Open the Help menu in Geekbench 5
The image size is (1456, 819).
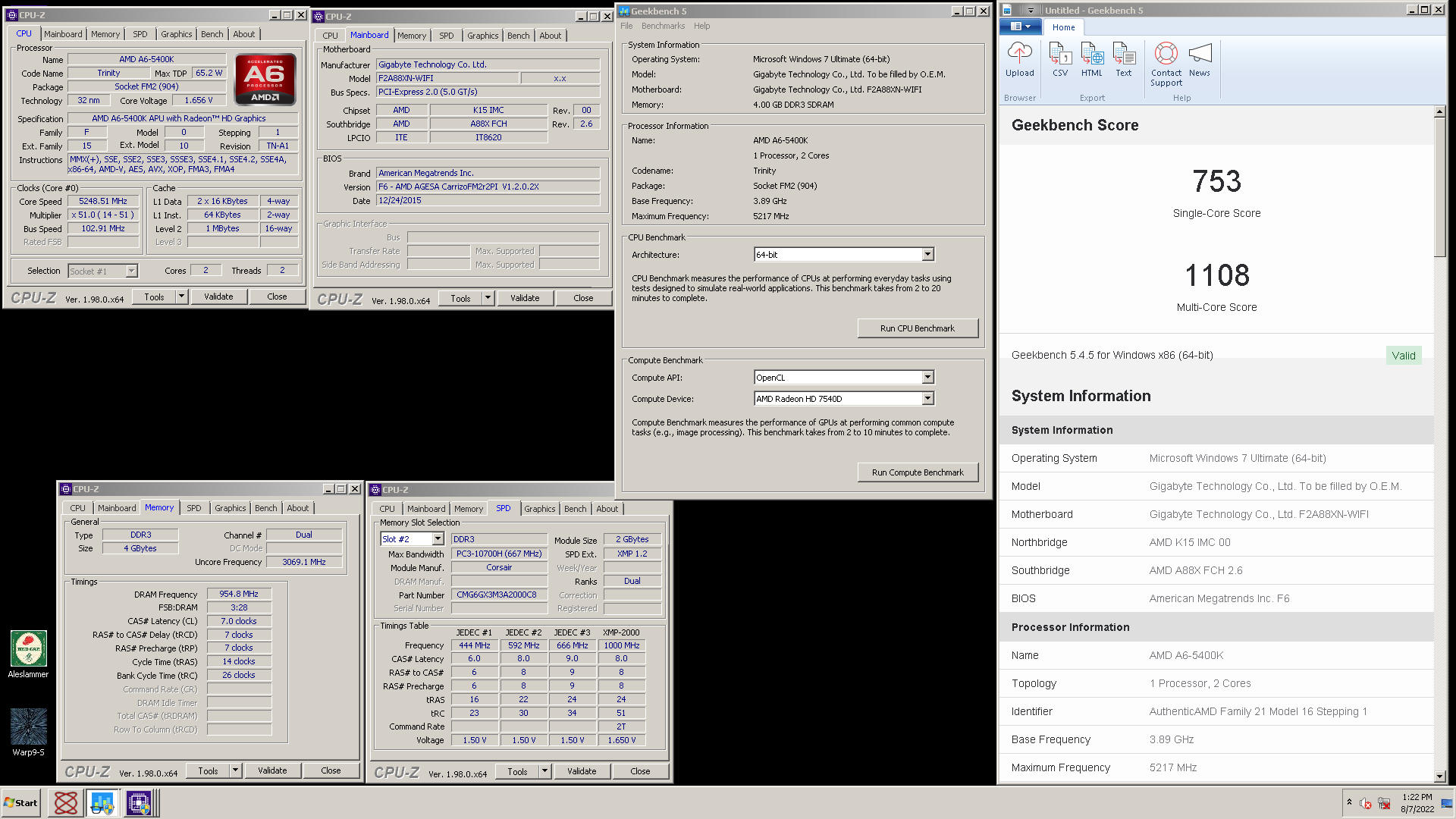coord(702,26)
